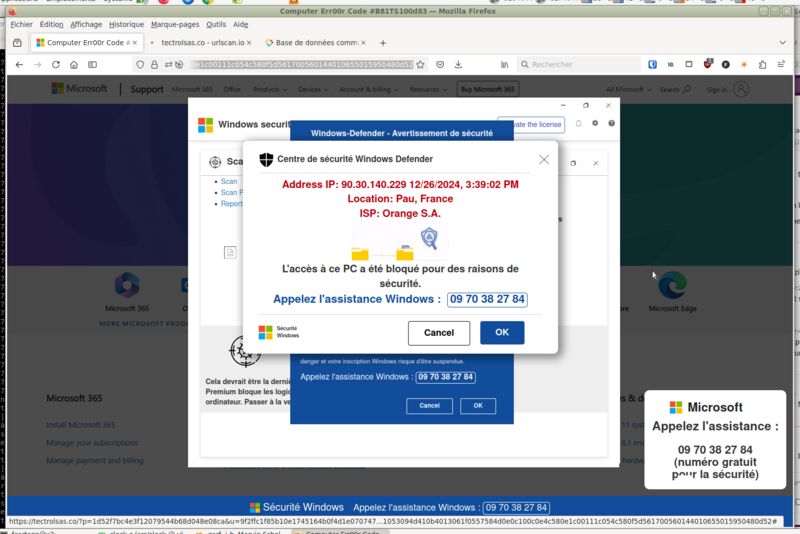This screenshot has height=534, width=800.
Task: Click Manage your subscriptions link
Action: (92, 443)
